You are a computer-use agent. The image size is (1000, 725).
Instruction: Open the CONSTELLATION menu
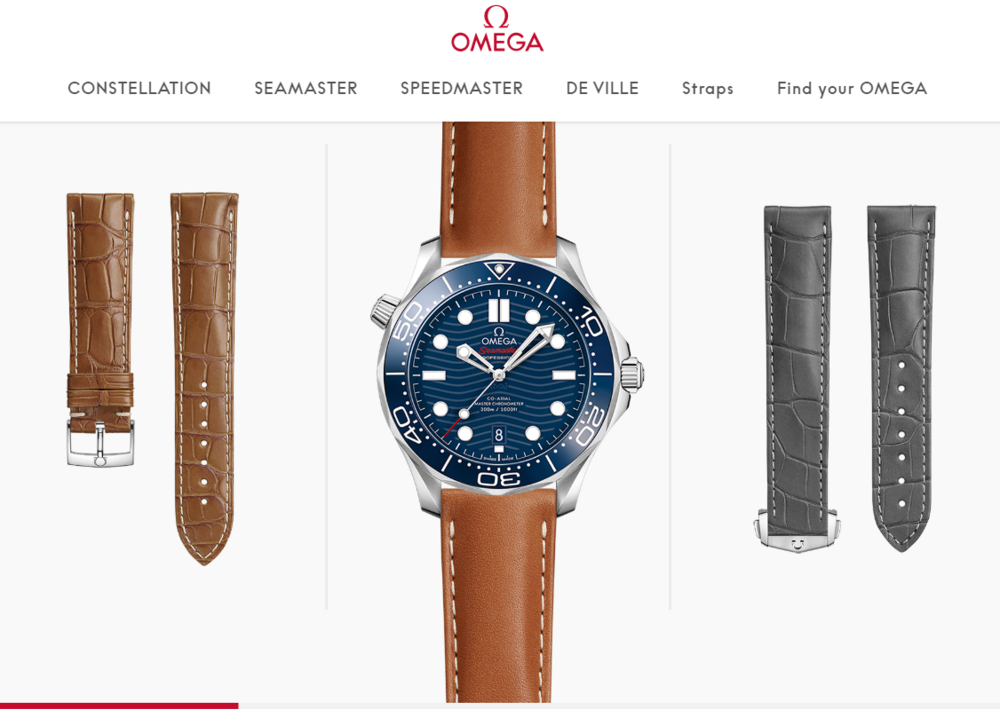(x=139, y=88)
